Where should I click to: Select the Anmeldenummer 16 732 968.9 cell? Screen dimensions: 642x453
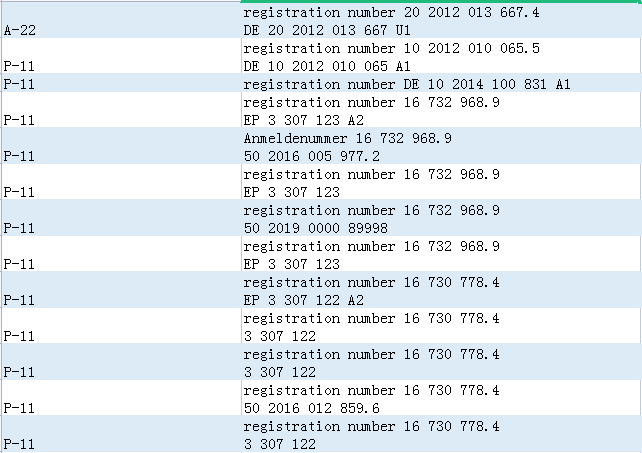(440, 147)
